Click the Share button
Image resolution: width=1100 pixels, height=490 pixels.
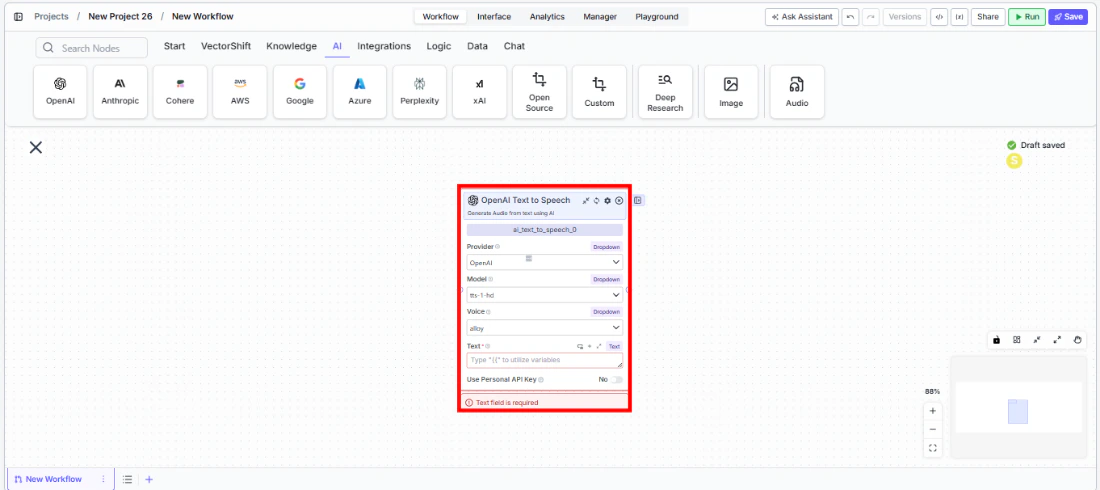pos(988,17)
